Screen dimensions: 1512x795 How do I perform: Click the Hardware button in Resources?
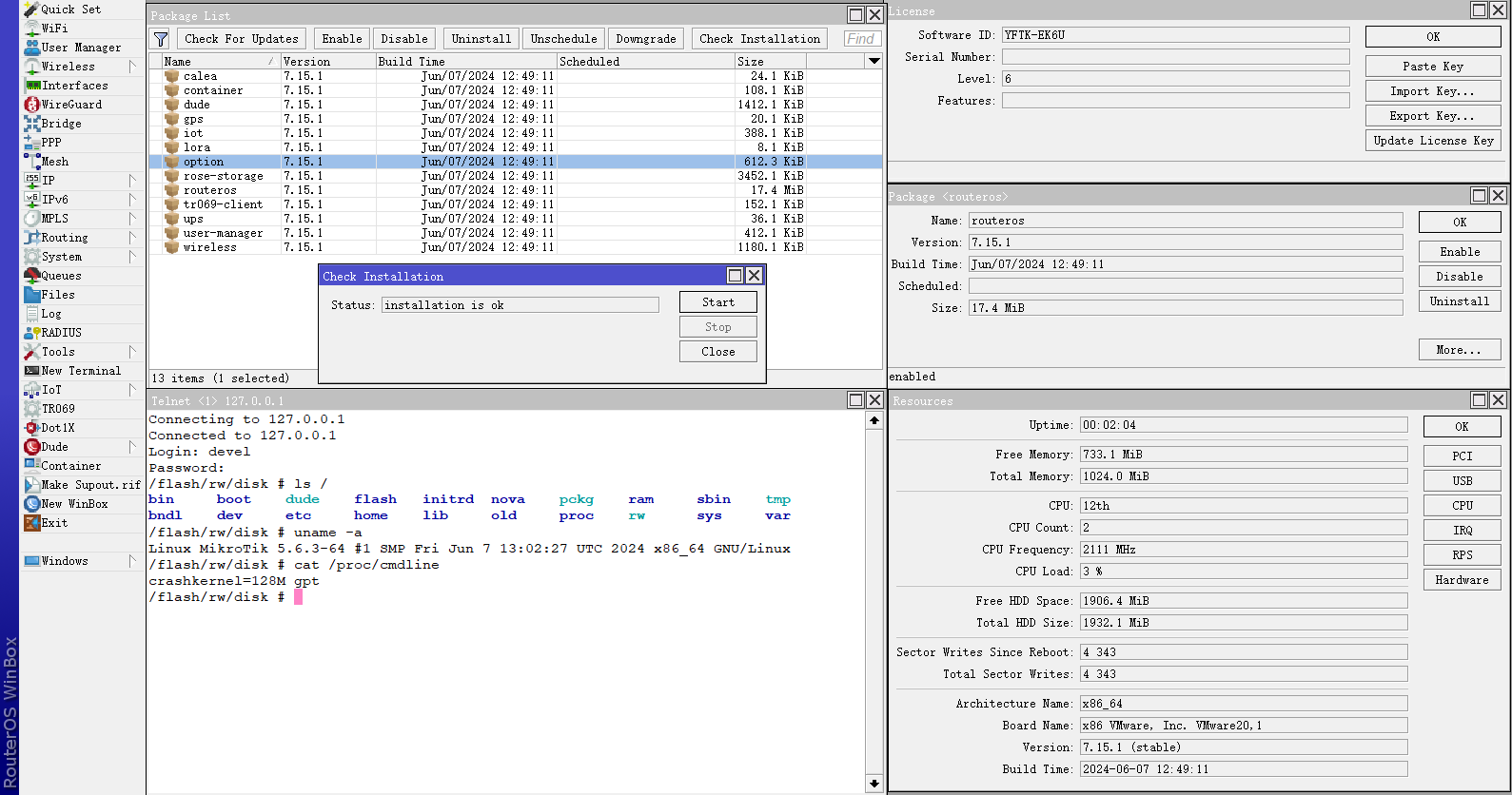pyautogui.click(x=1461, y=580)
